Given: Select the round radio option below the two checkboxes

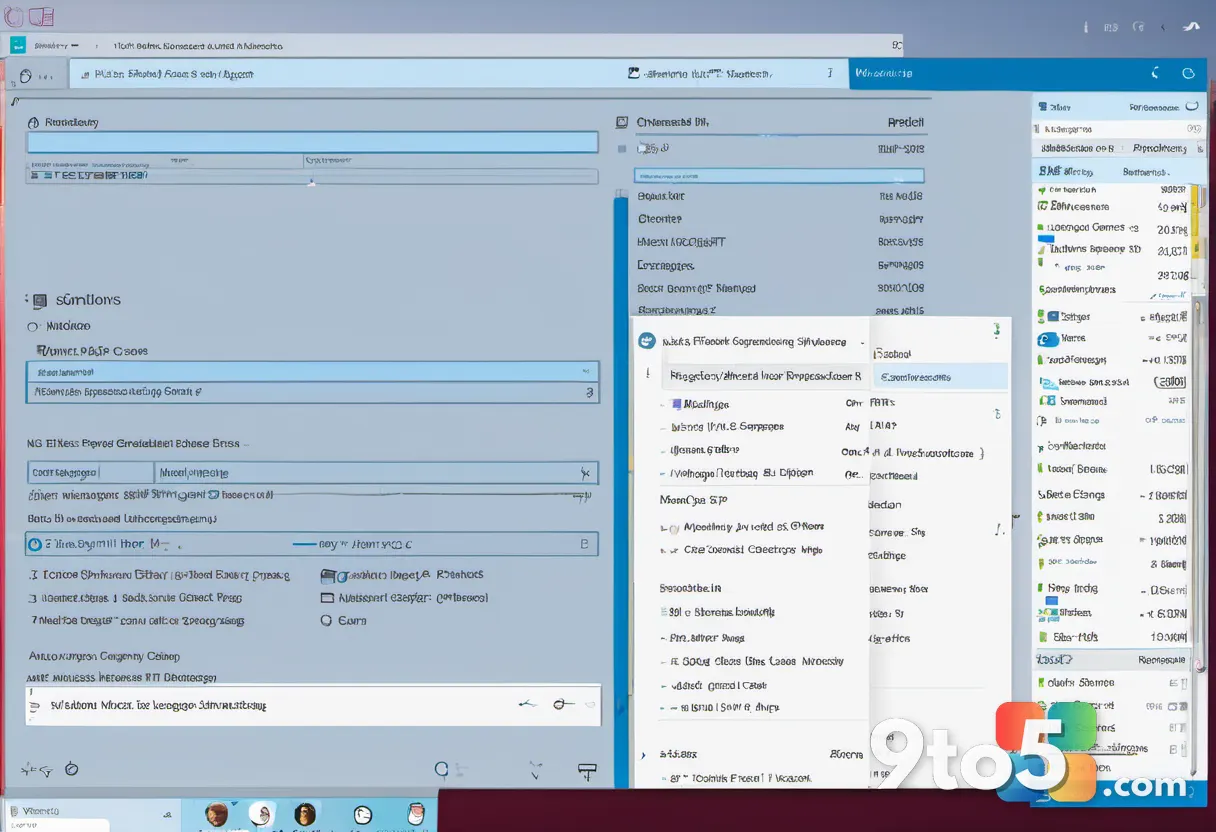Looking at the screenshot, I should point(326,620).
